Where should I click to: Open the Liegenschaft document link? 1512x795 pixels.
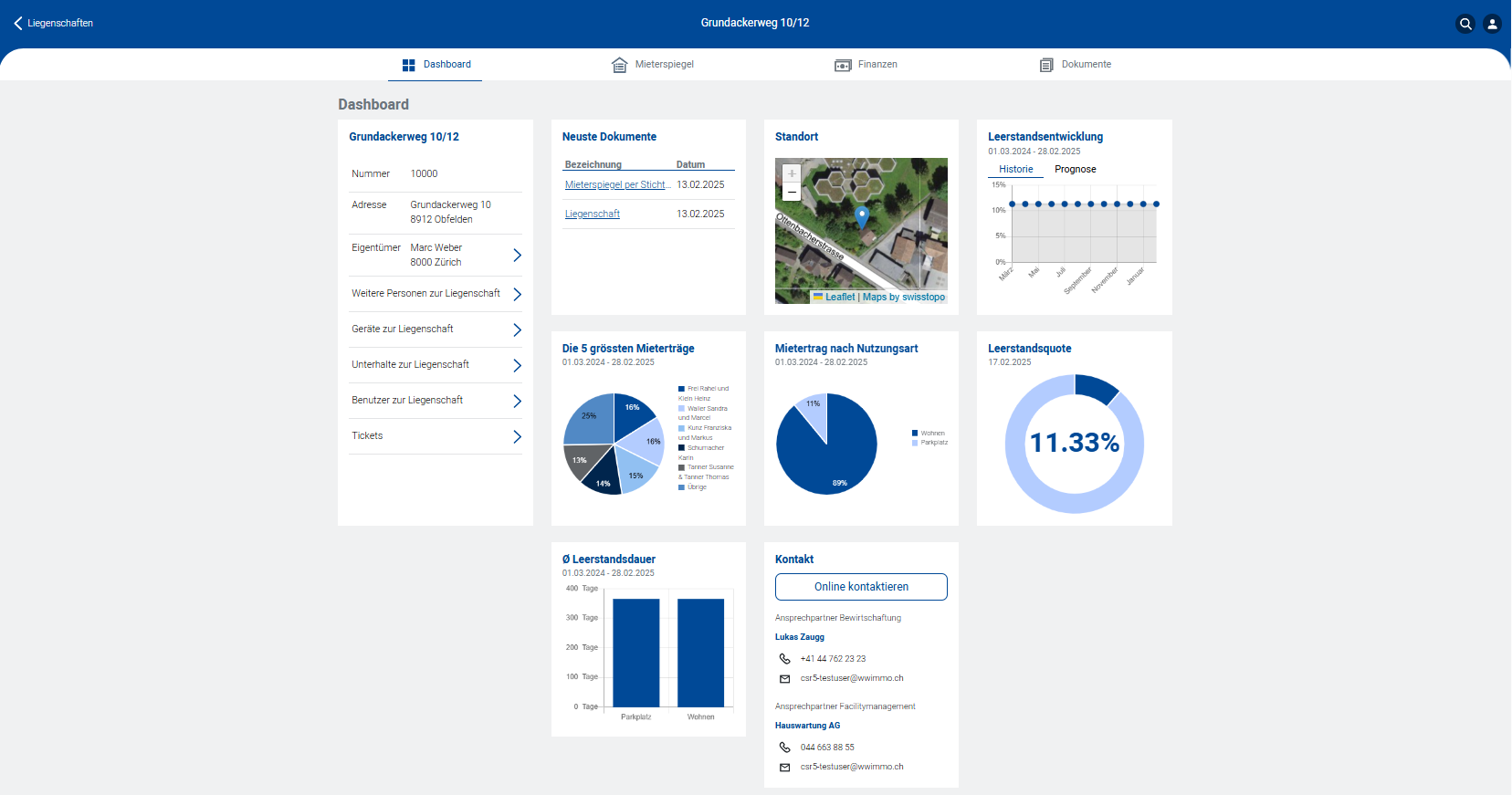[593, 214]
